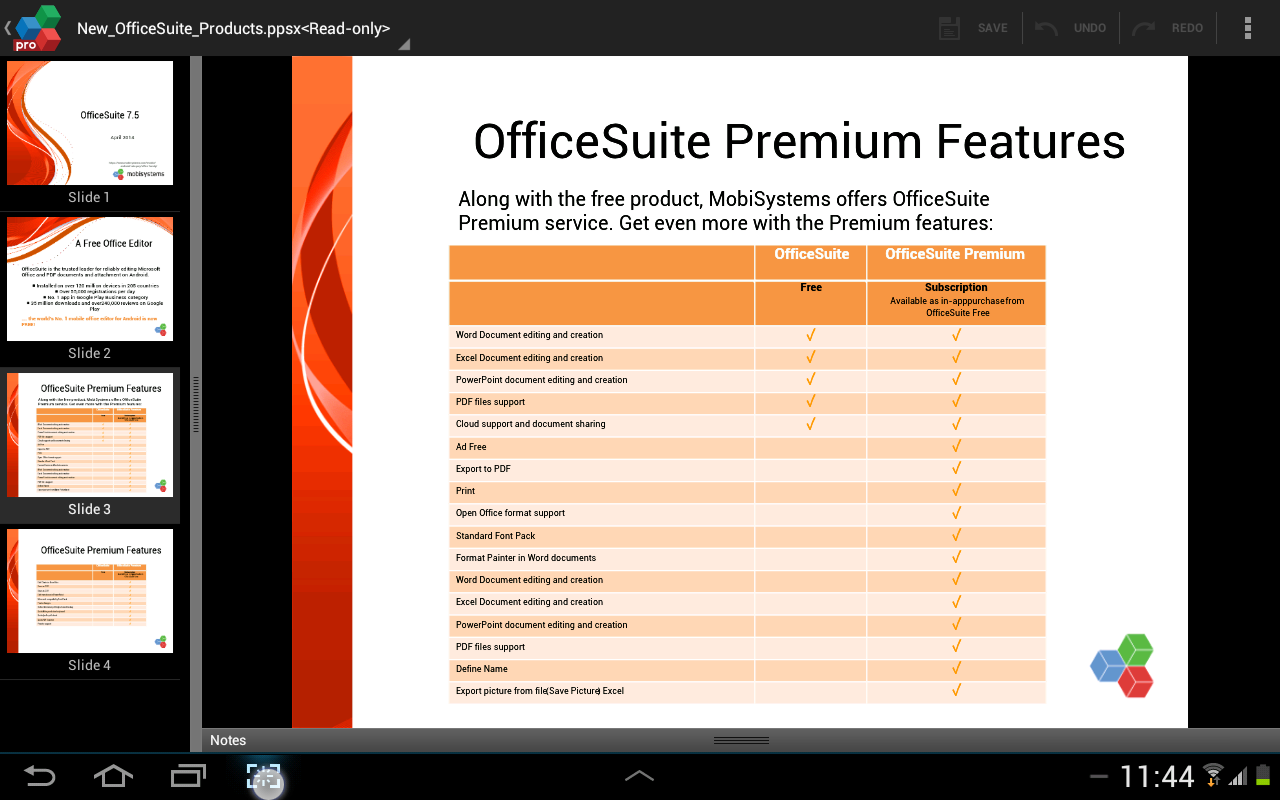
Task: Click the Free column checkmark for Cloud support
Action: 811,424
